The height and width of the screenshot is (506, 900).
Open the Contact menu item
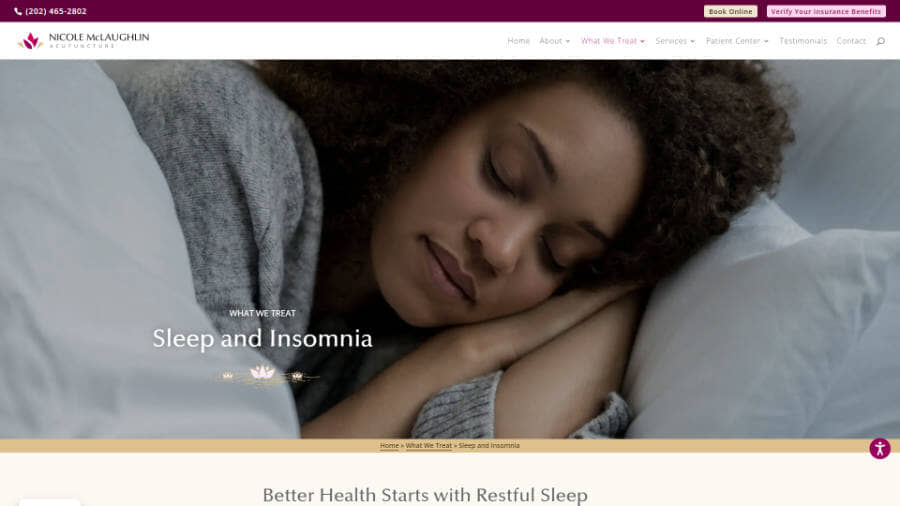(x=851, y=41)
